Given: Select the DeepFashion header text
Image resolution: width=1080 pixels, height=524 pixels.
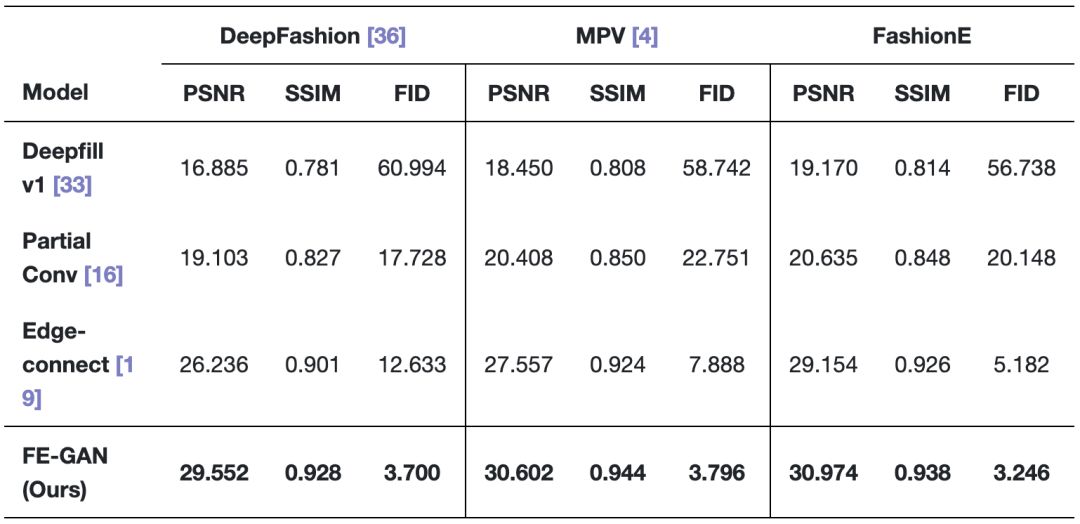Looking at the screenshot, I should point(289,37).
